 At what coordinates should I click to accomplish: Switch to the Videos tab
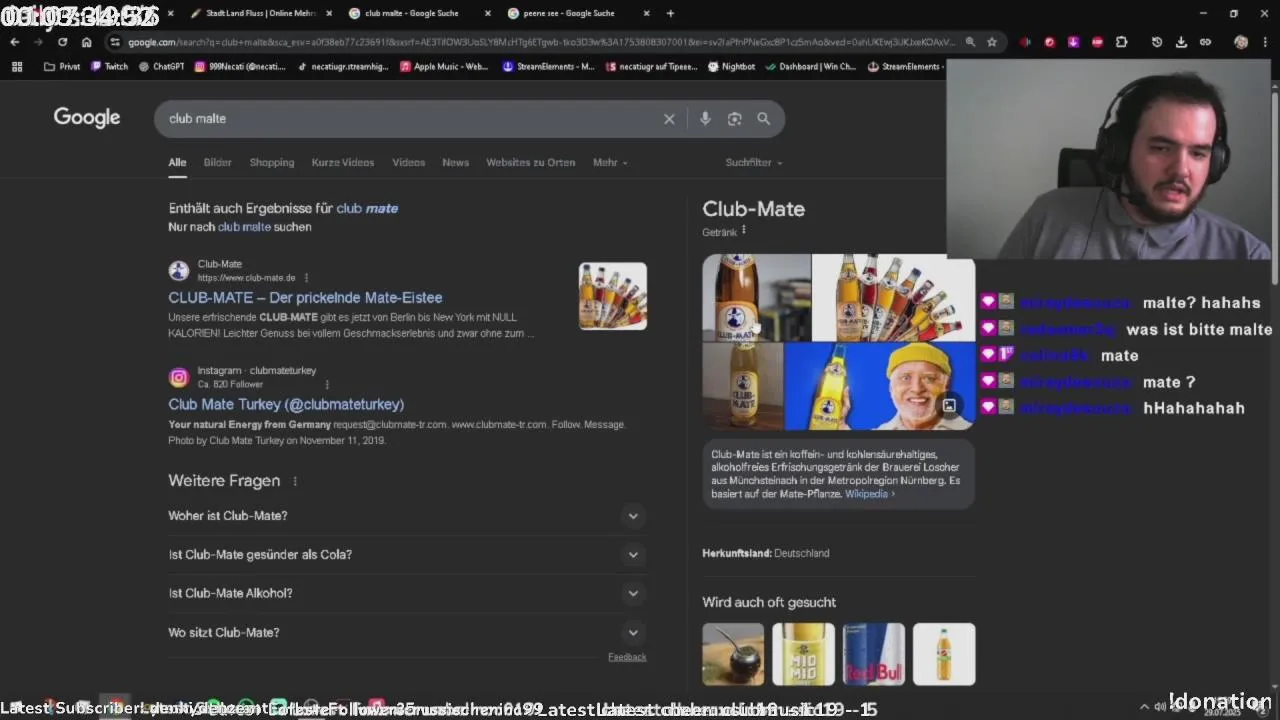point(408,163)
